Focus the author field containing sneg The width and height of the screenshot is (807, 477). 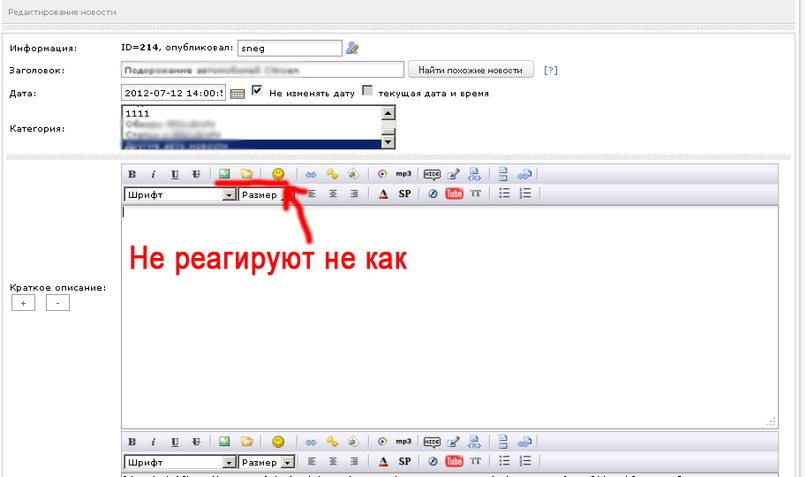(x=290, y=48)
